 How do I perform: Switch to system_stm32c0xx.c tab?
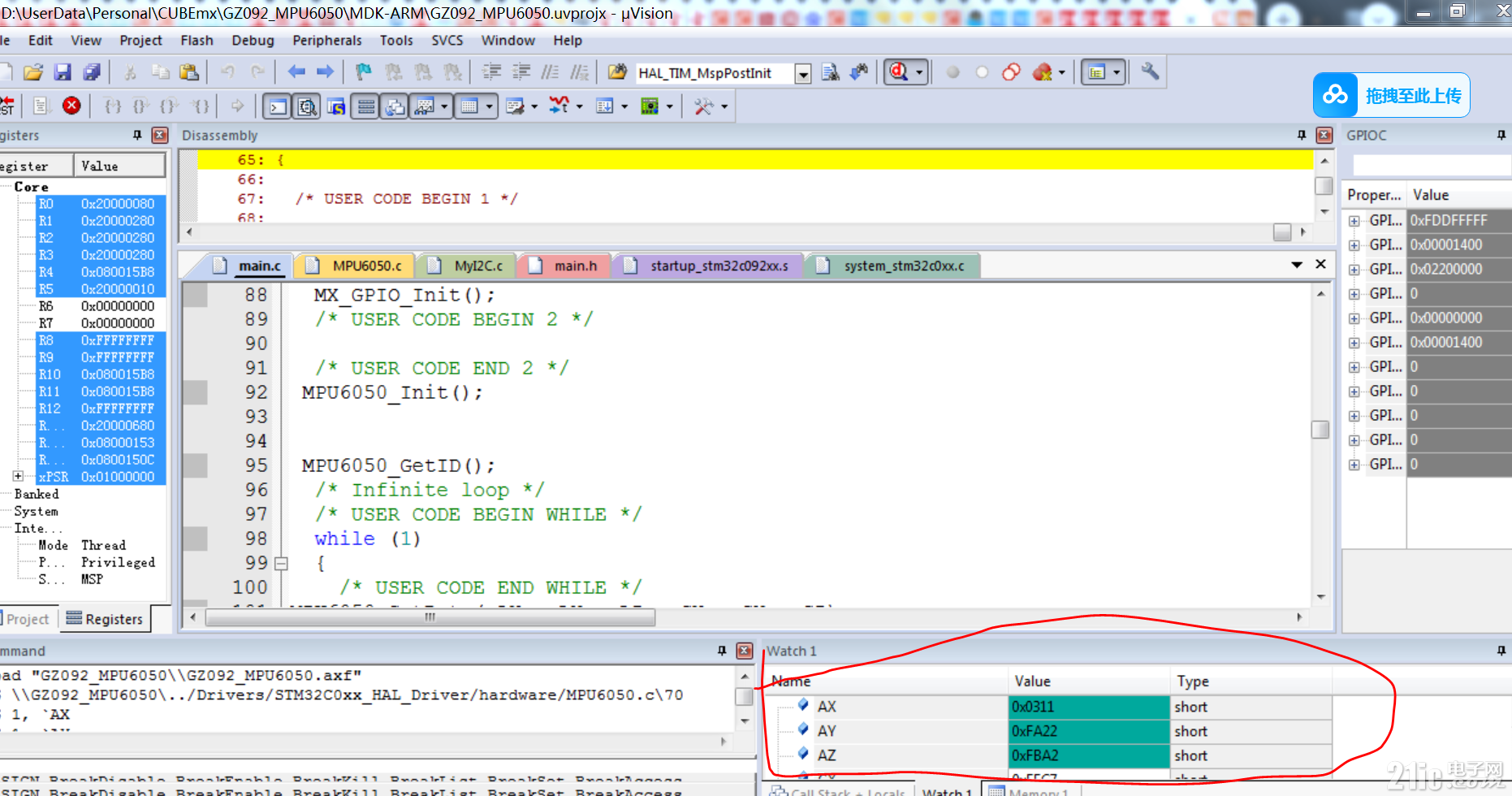[x=892, y=266]
